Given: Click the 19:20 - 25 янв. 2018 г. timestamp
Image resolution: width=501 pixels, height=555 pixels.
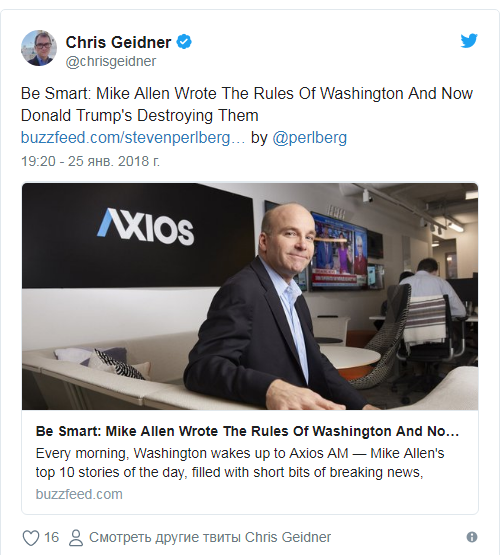Looking at the screenshot, I should pos(90,161).
